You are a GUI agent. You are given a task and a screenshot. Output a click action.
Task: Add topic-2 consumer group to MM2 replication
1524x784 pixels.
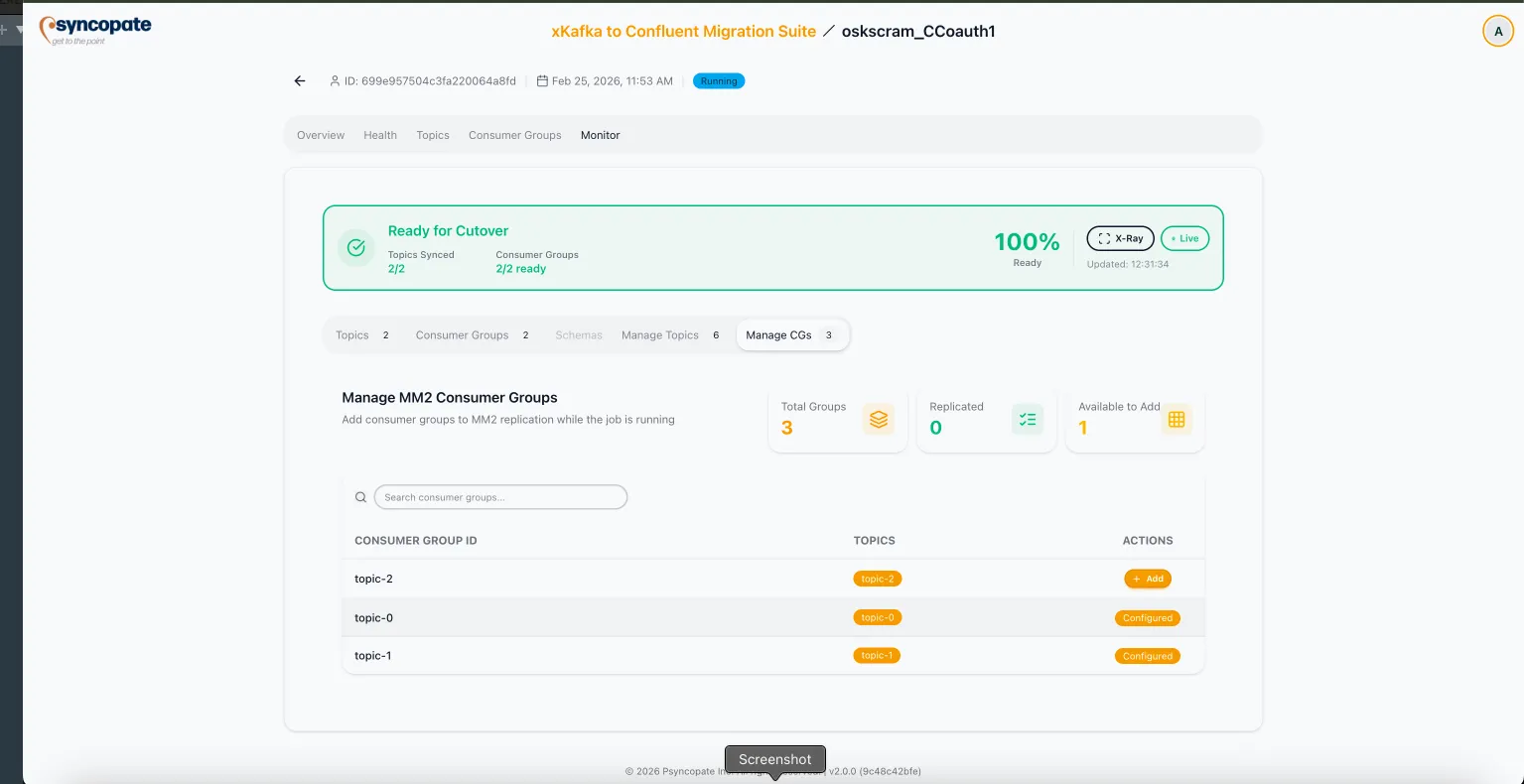pos(1147,578)
